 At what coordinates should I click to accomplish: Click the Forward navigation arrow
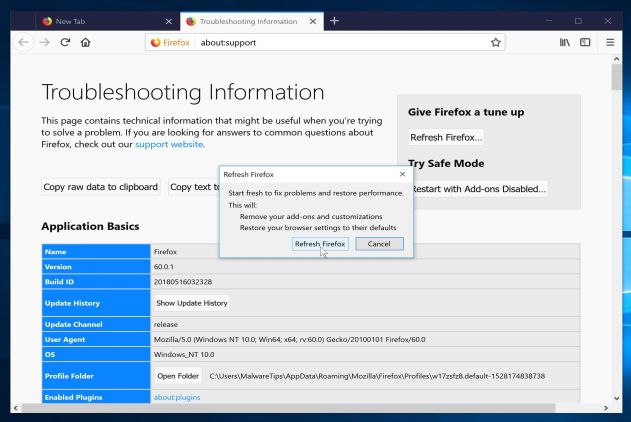[x=45, y=42]
